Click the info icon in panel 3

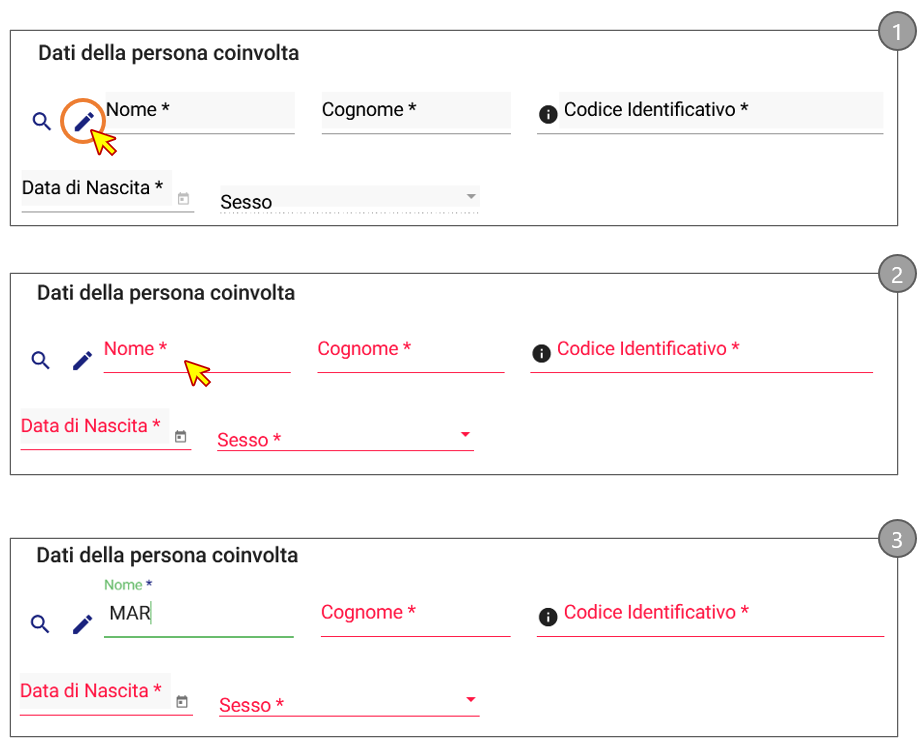click(x=547, y=617)
